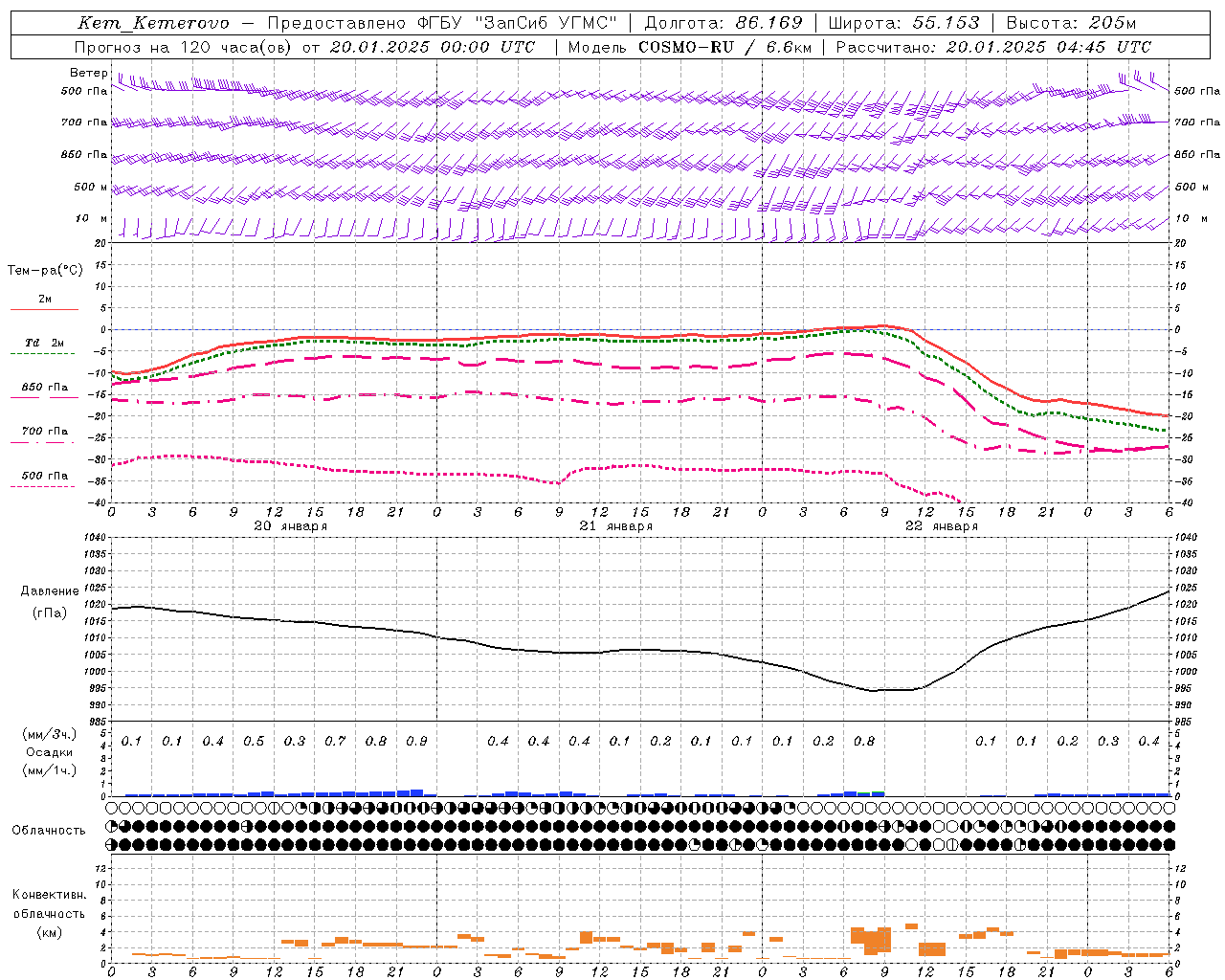
Task: Click the "(мм/1ч.)" hourly precipitation unit label
Action: (50, 770)
